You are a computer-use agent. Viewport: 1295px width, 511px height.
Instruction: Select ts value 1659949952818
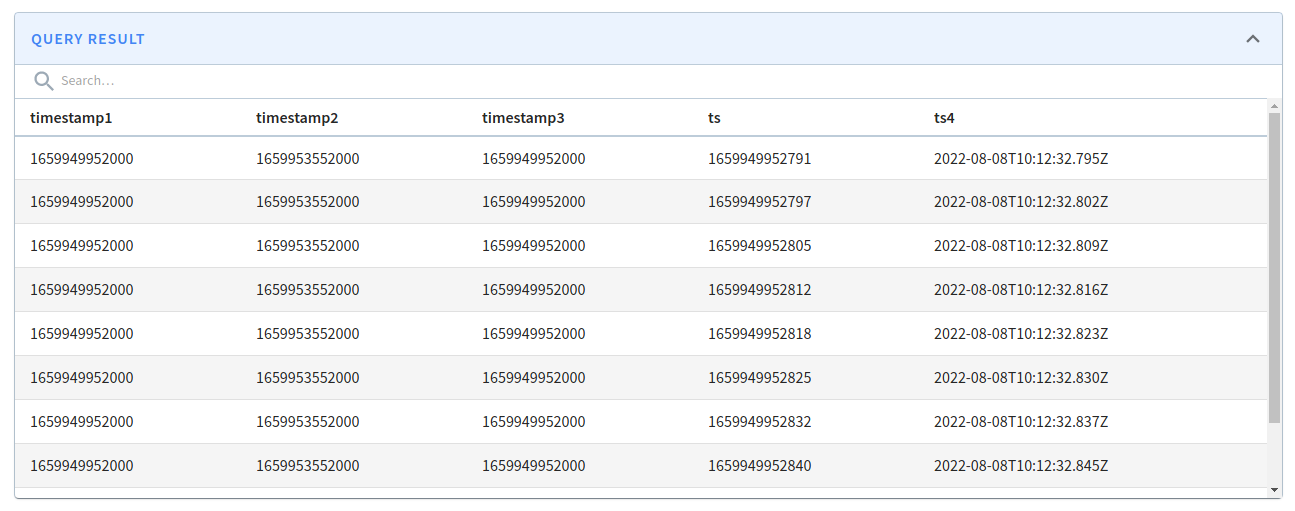pos(759,334)
